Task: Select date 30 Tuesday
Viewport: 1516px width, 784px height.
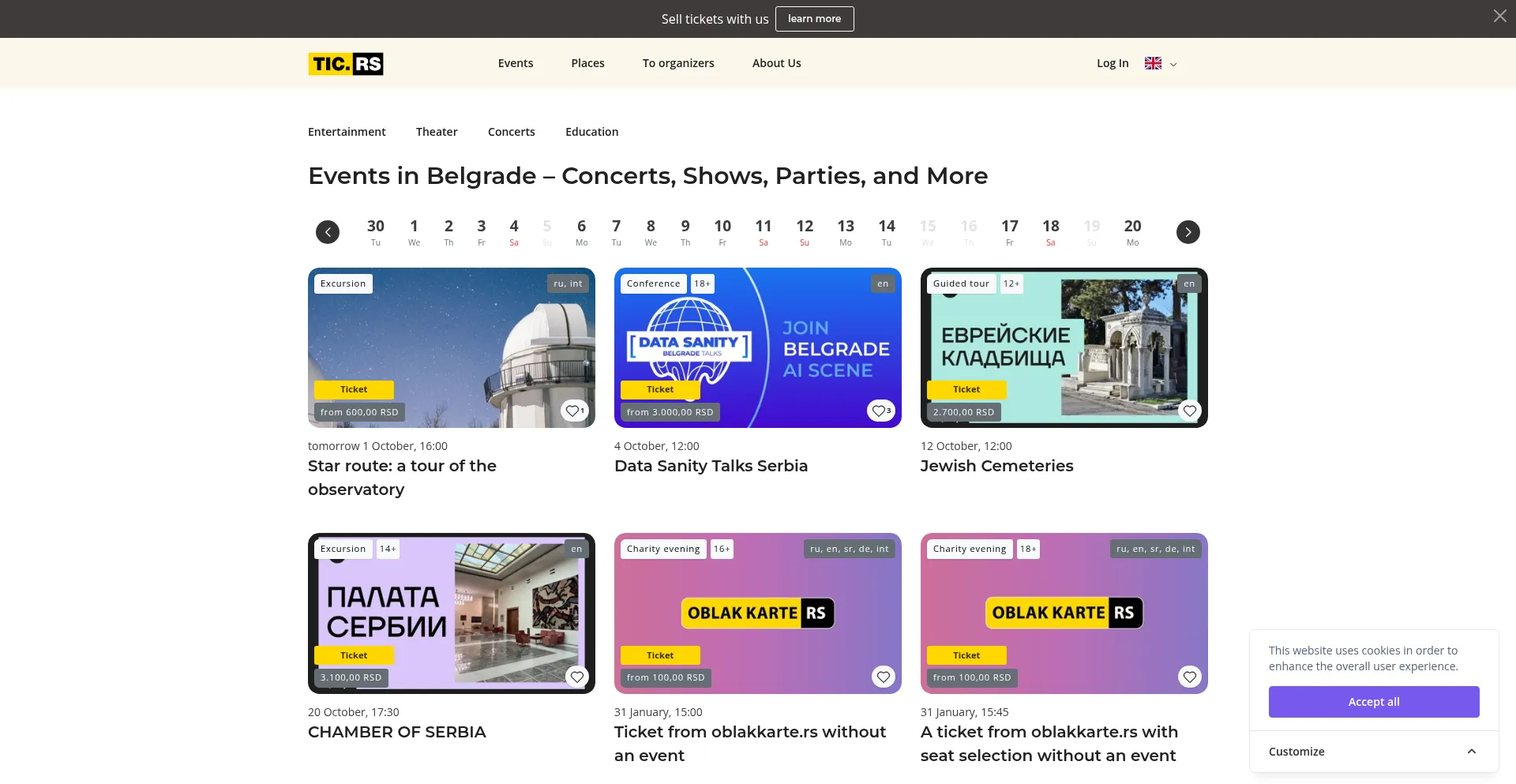Action: tap(376, 232)
